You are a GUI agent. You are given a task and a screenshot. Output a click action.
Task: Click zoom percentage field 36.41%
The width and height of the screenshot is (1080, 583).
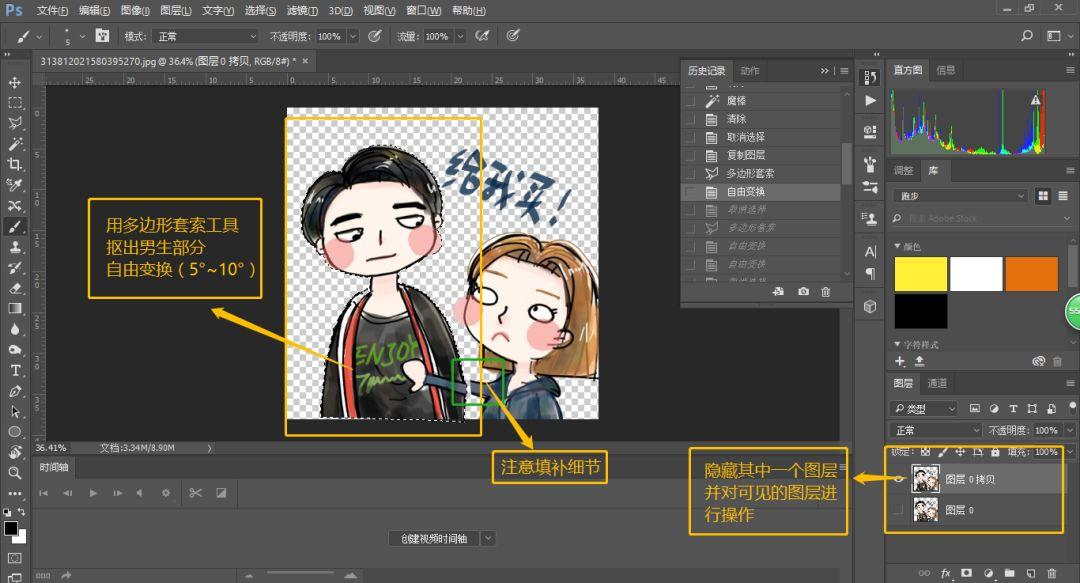point(51,448)
